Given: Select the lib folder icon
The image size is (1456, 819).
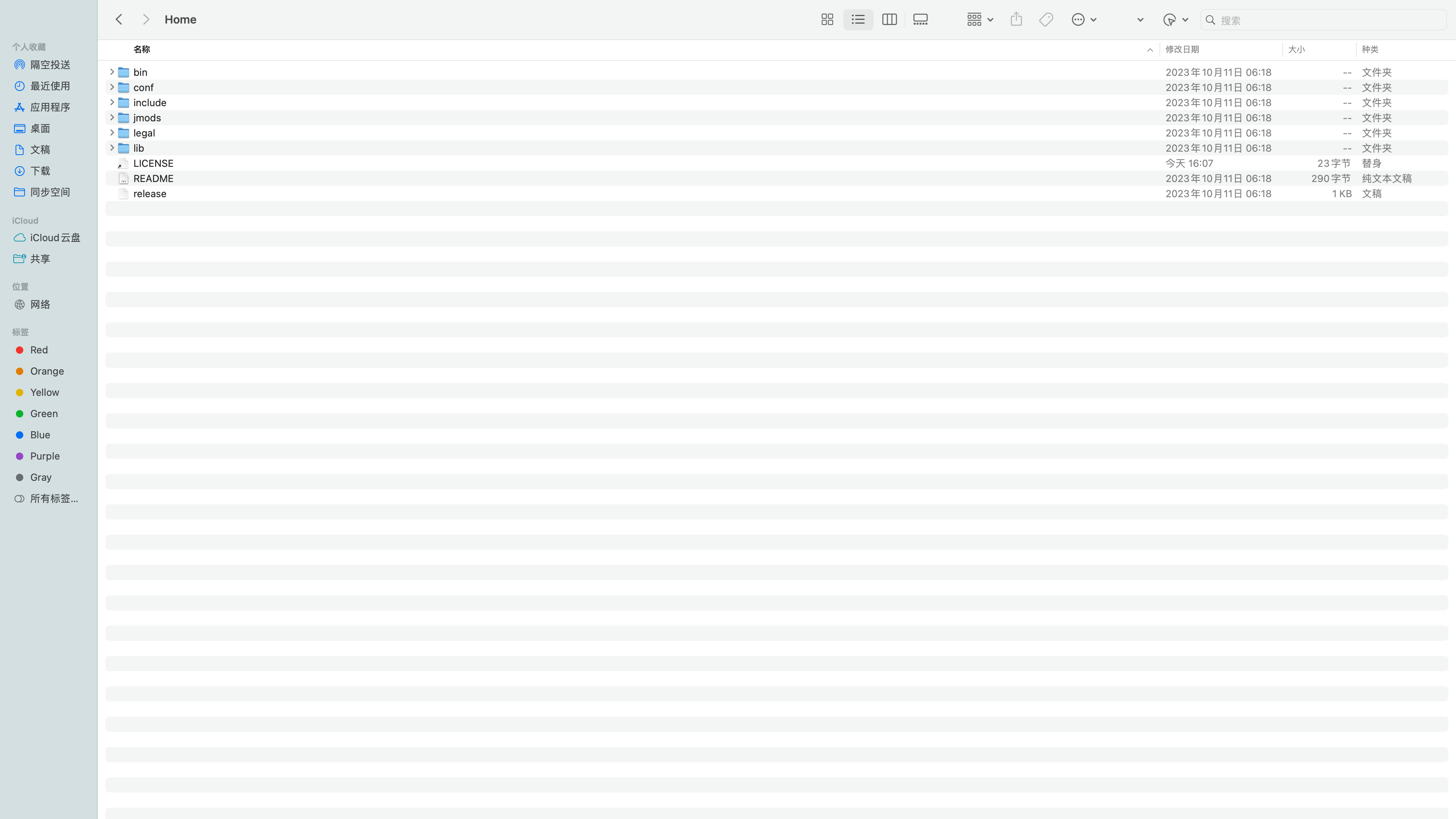Looking at the screenshot, I should tap(124, 148).
